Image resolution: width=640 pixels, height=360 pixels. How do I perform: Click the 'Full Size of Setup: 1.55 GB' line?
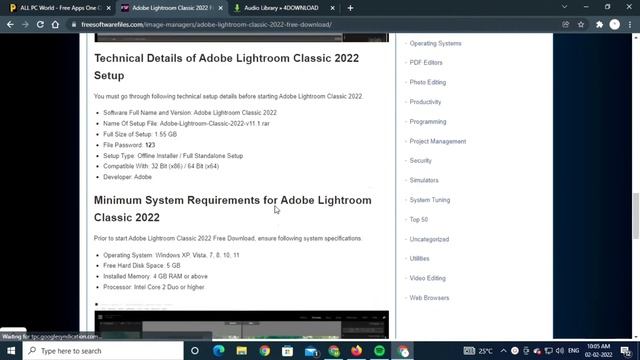coord(140,134)
